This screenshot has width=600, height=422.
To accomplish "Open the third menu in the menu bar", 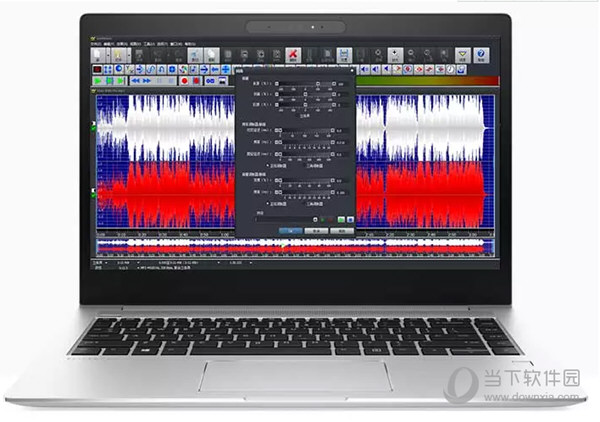I will tap(122, 44).
